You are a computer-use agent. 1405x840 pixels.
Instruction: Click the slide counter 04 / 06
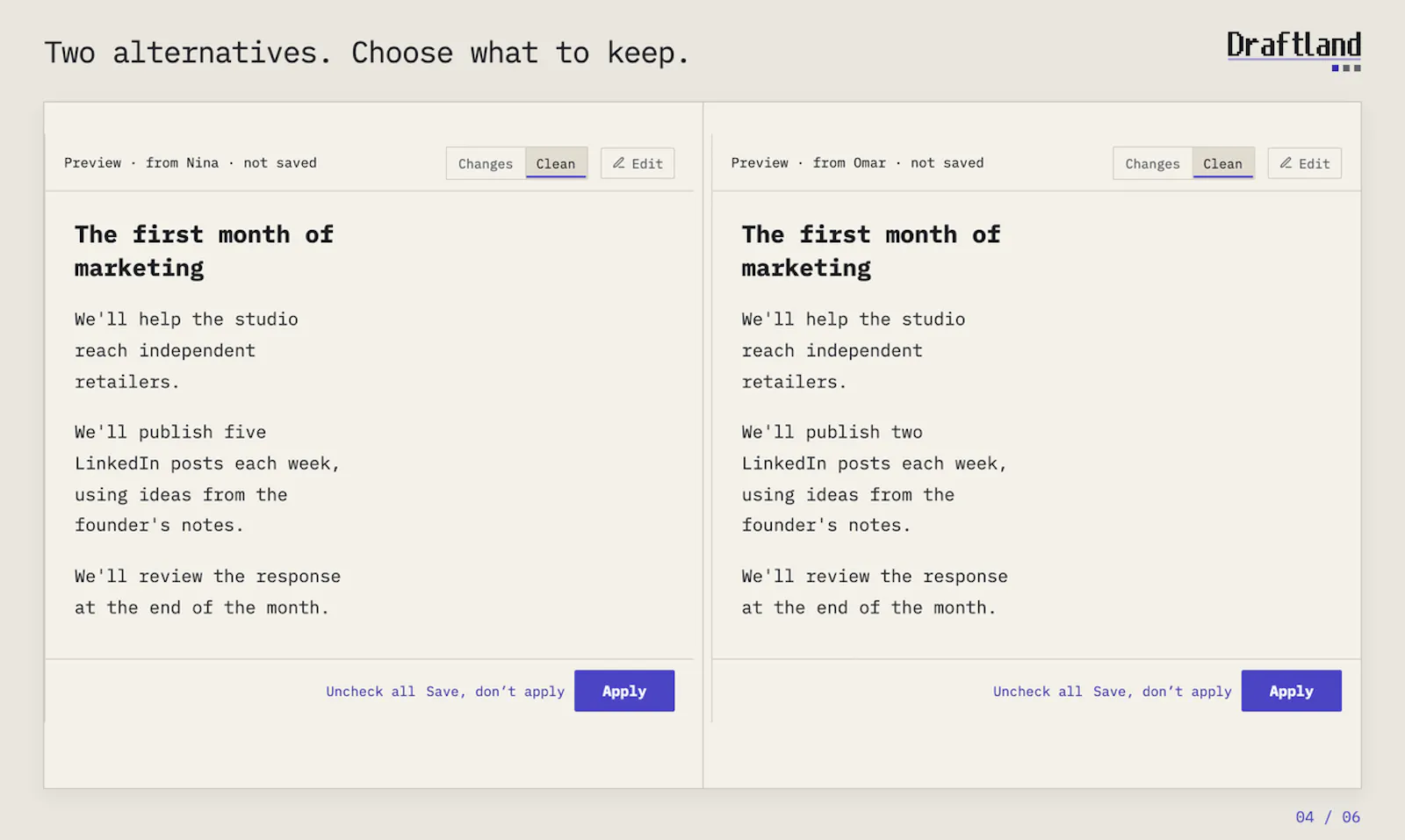[x=1328, y=817]
